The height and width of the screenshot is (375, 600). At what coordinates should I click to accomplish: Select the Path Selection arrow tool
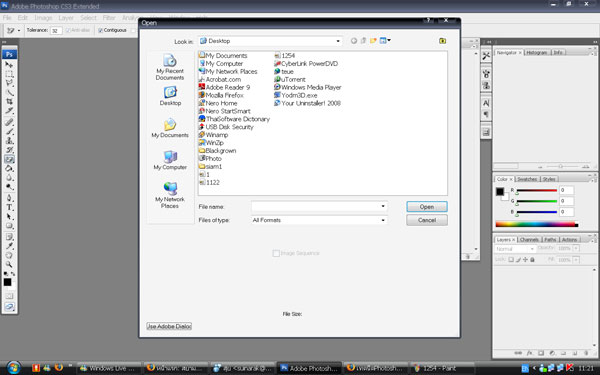tap(9, 217)
